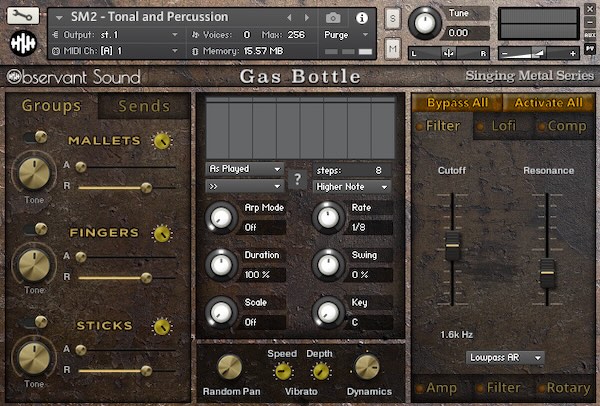Turn the Random Pan knob
The image size is (600, 406).
230,367
